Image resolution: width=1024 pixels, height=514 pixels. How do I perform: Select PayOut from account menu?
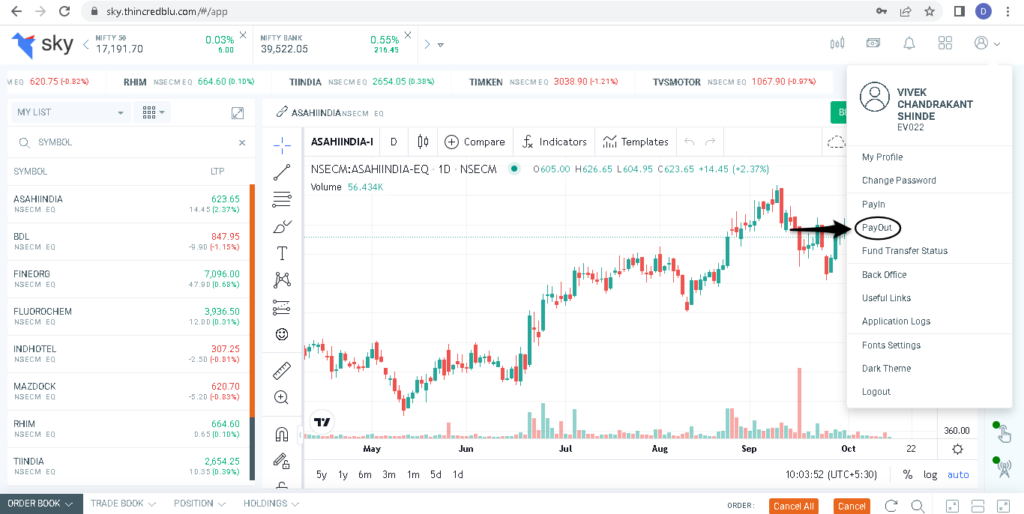876,227
